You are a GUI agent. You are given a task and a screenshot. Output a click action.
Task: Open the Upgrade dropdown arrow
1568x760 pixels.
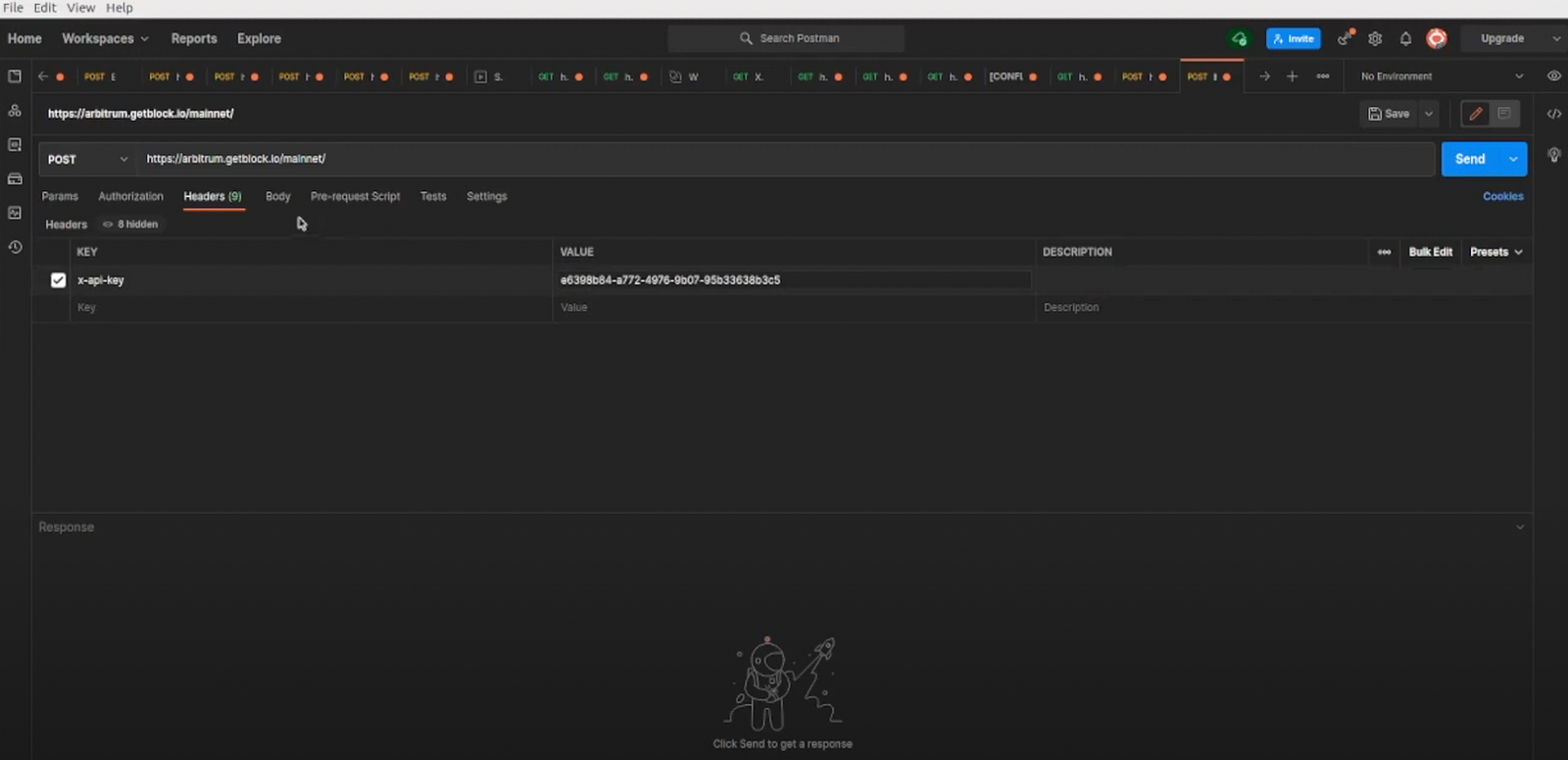pos(1556,38)
